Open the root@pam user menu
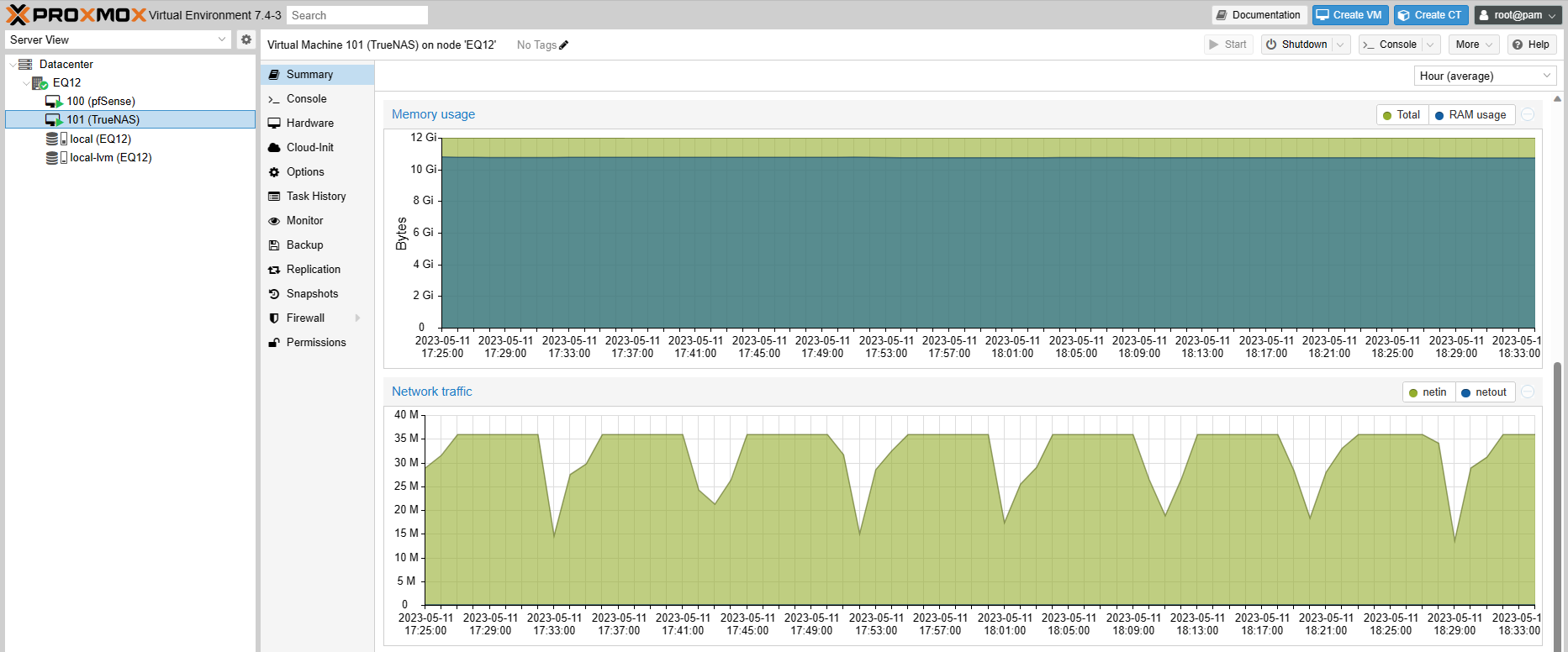 (1518, 15)
